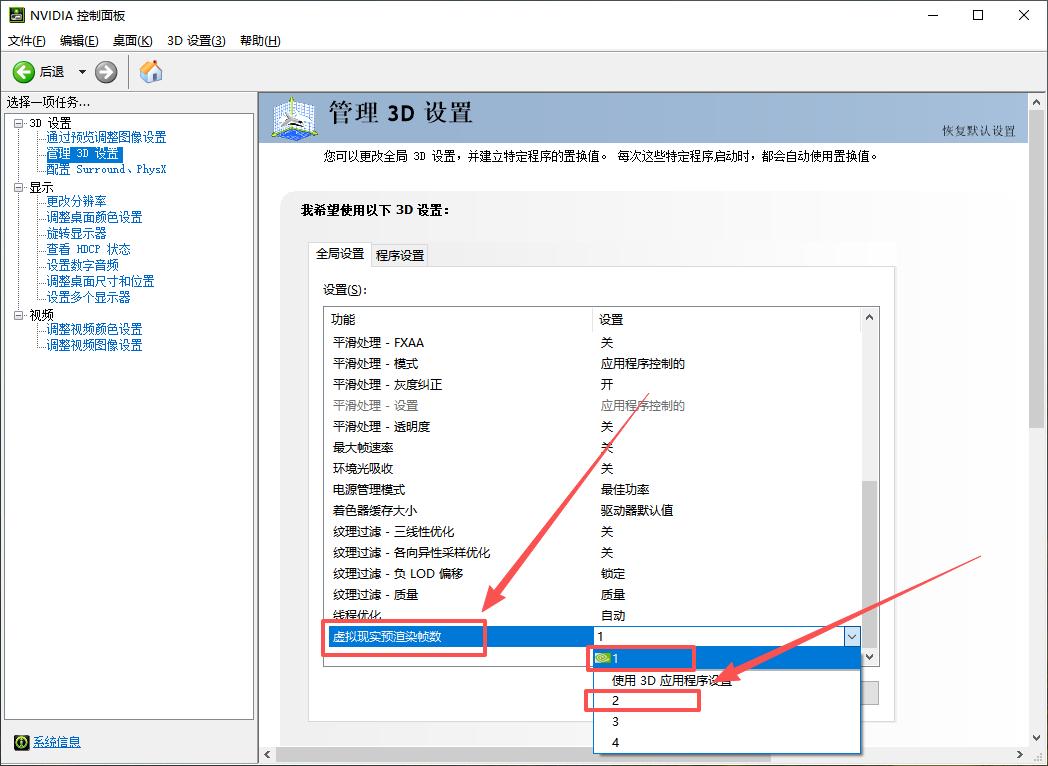Select the 最大帧速率 row
Screen dimensions: 1048x766
(x=592, y=448)
